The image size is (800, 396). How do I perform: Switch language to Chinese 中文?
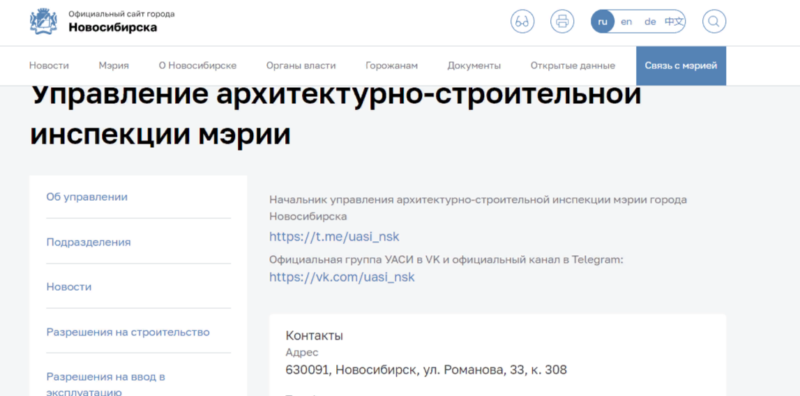(x=674, y=22)
